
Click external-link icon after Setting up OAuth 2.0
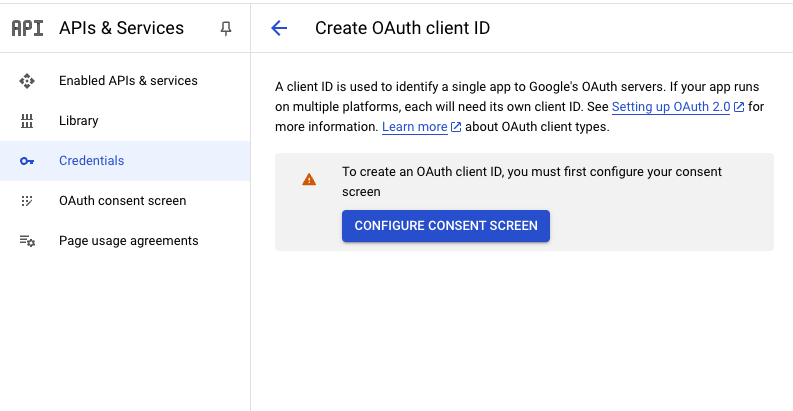click(x=739, y=107)
